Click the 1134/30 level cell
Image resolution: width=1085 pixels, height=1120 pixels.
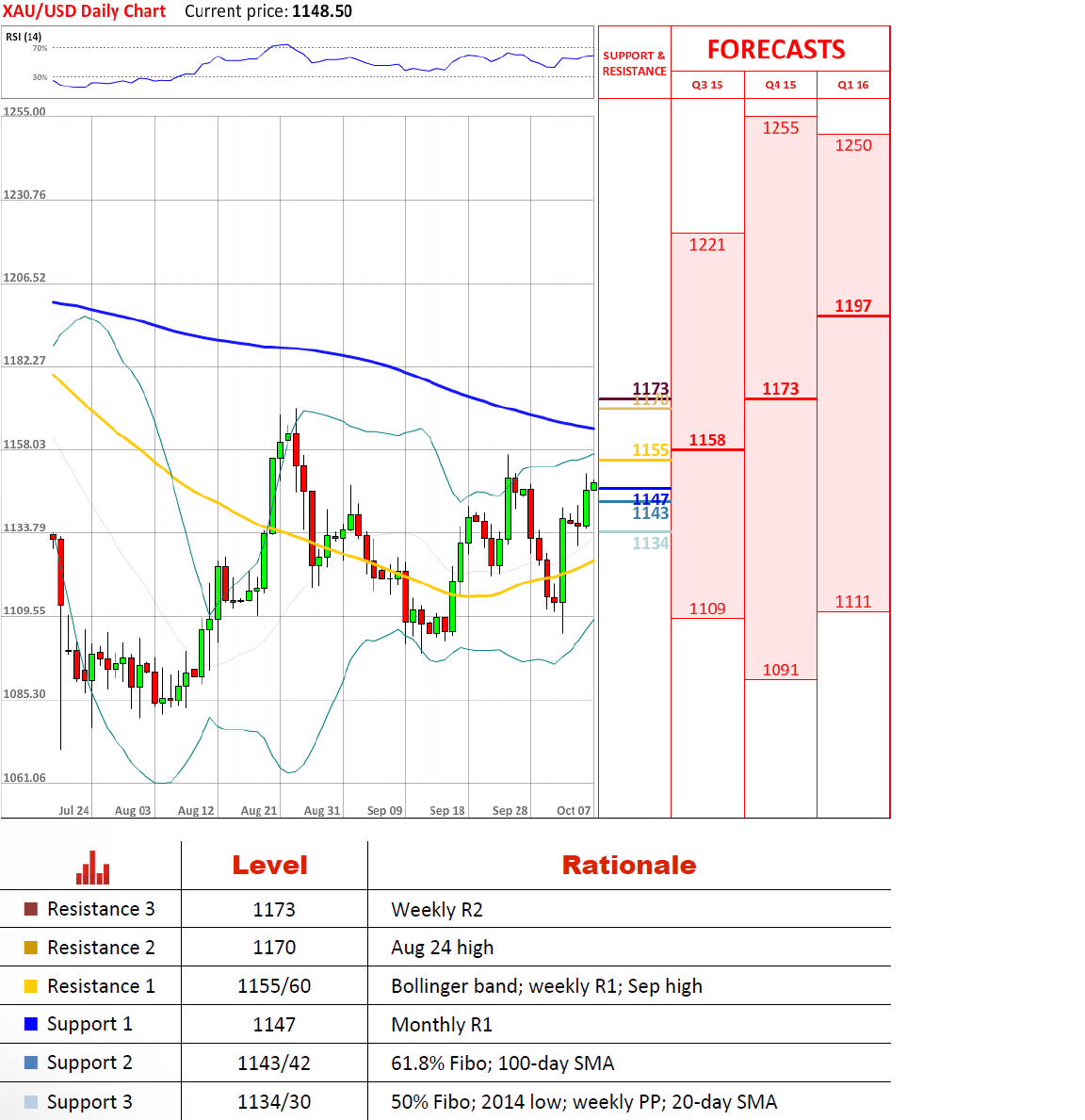[x=274, y=1102]
